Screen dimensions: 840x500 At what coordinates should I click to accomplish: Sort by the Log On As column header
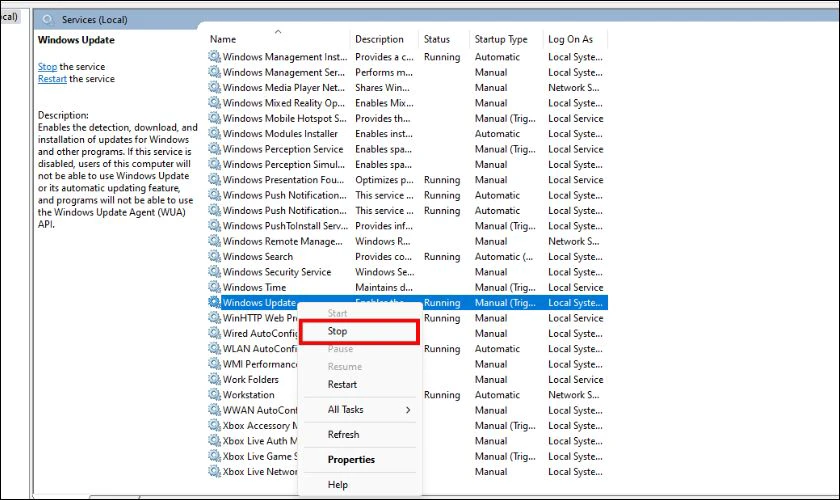tap(571, 39)
